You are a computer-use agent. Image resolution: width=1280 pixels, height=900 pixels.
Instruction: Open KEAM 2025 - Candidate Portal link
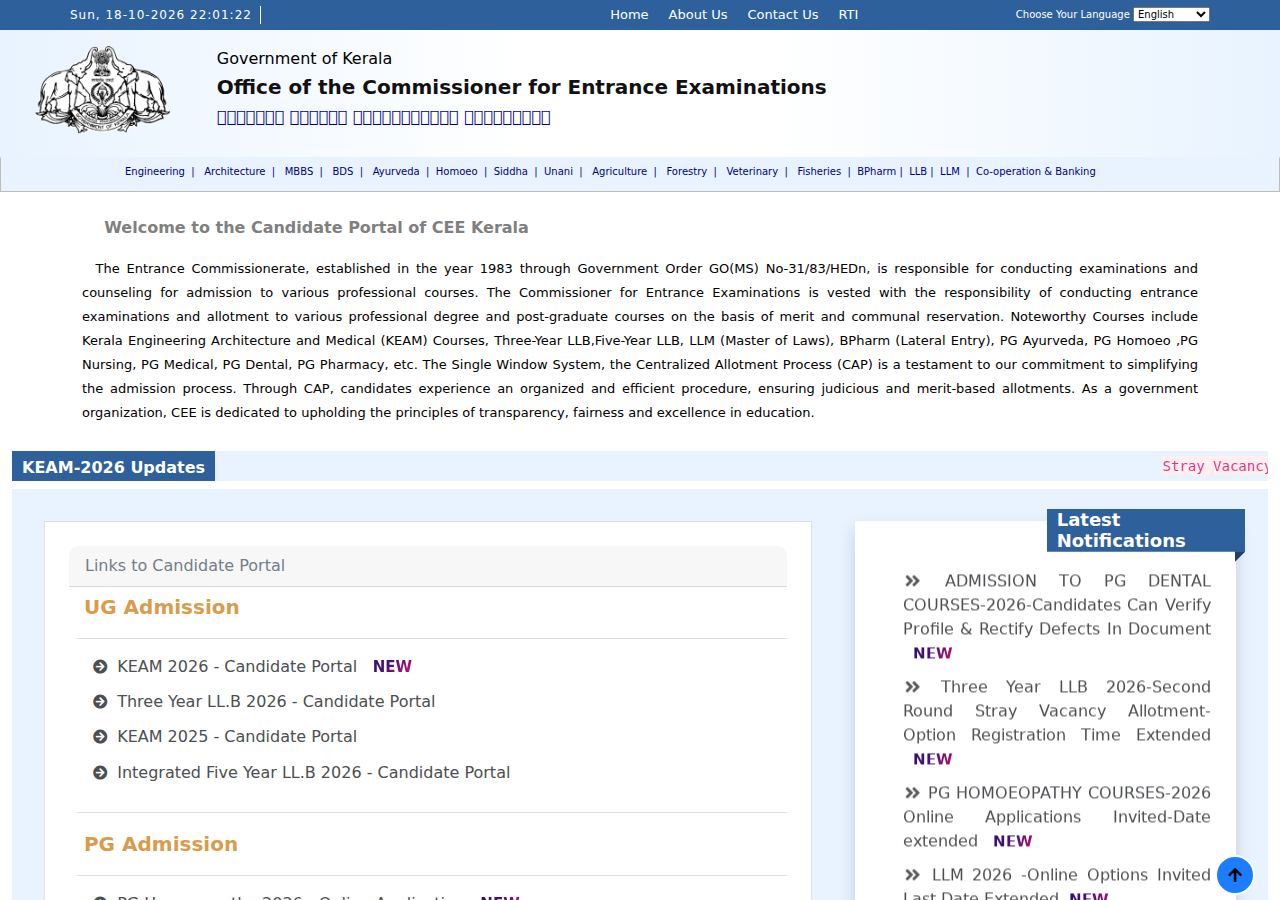[x=237, y=737]
